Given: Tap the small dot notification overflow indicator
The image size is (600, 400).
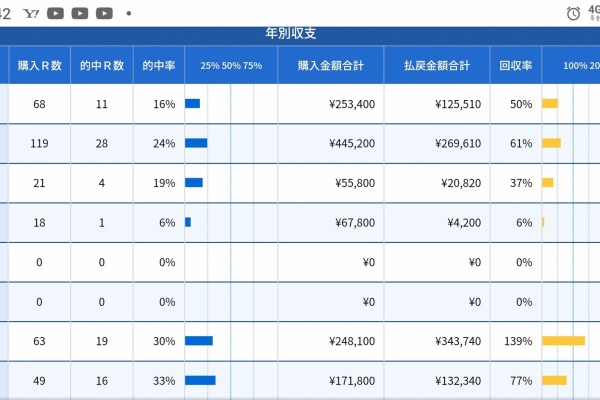Looking at the screenshot, I should point(128,14).
